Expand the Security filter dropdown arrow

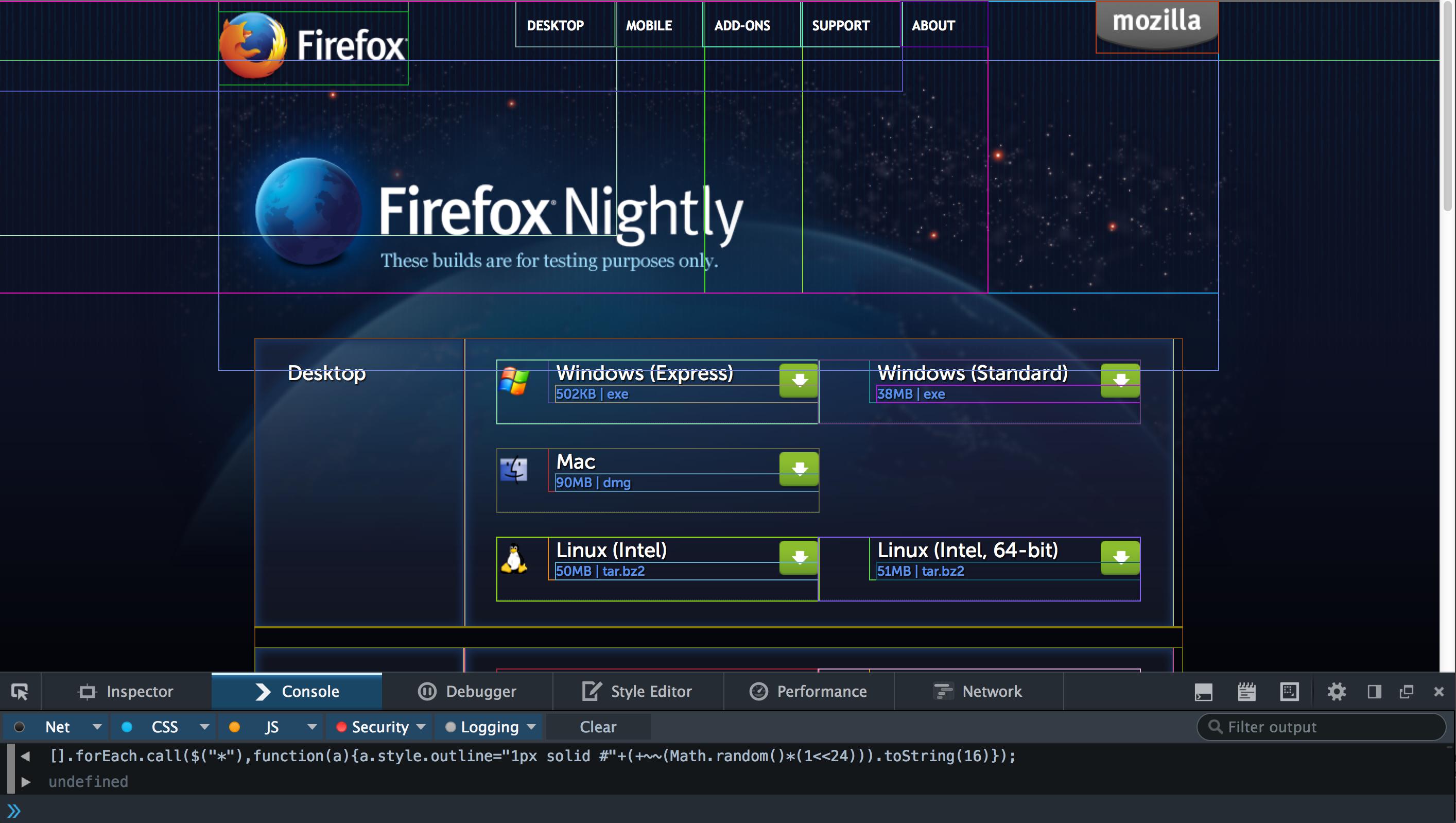click(x=421, y=727)
